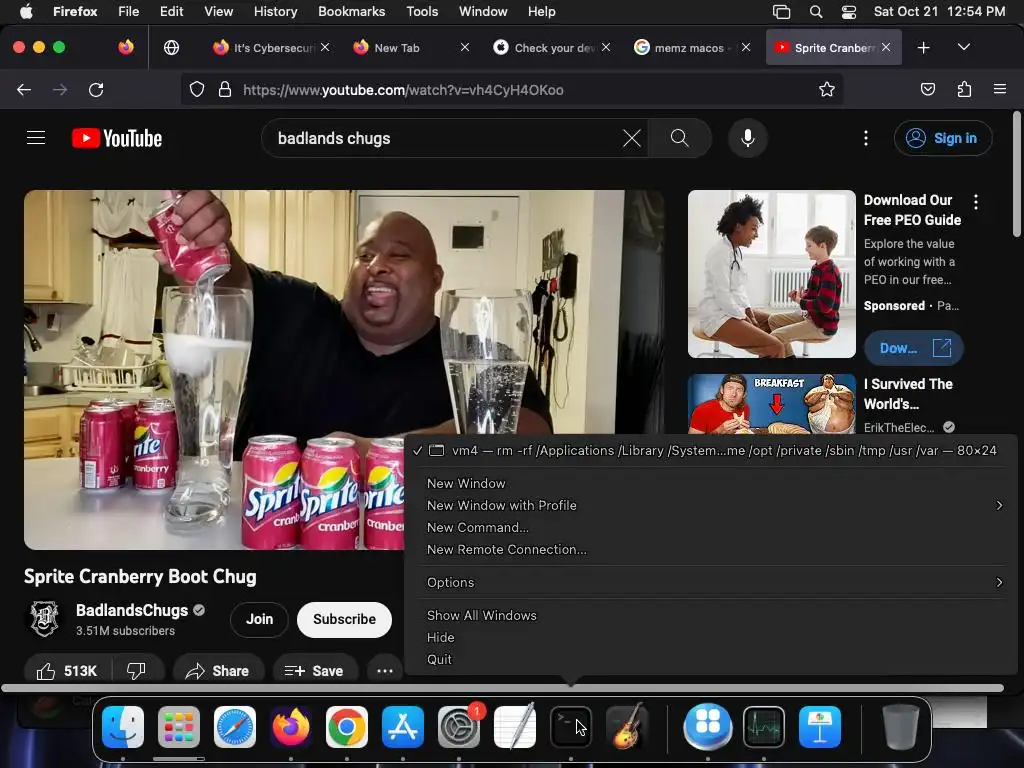Screen dimensions: 1024x768
Task: Go to the YouTube home logo
Action: coord(117,138)
